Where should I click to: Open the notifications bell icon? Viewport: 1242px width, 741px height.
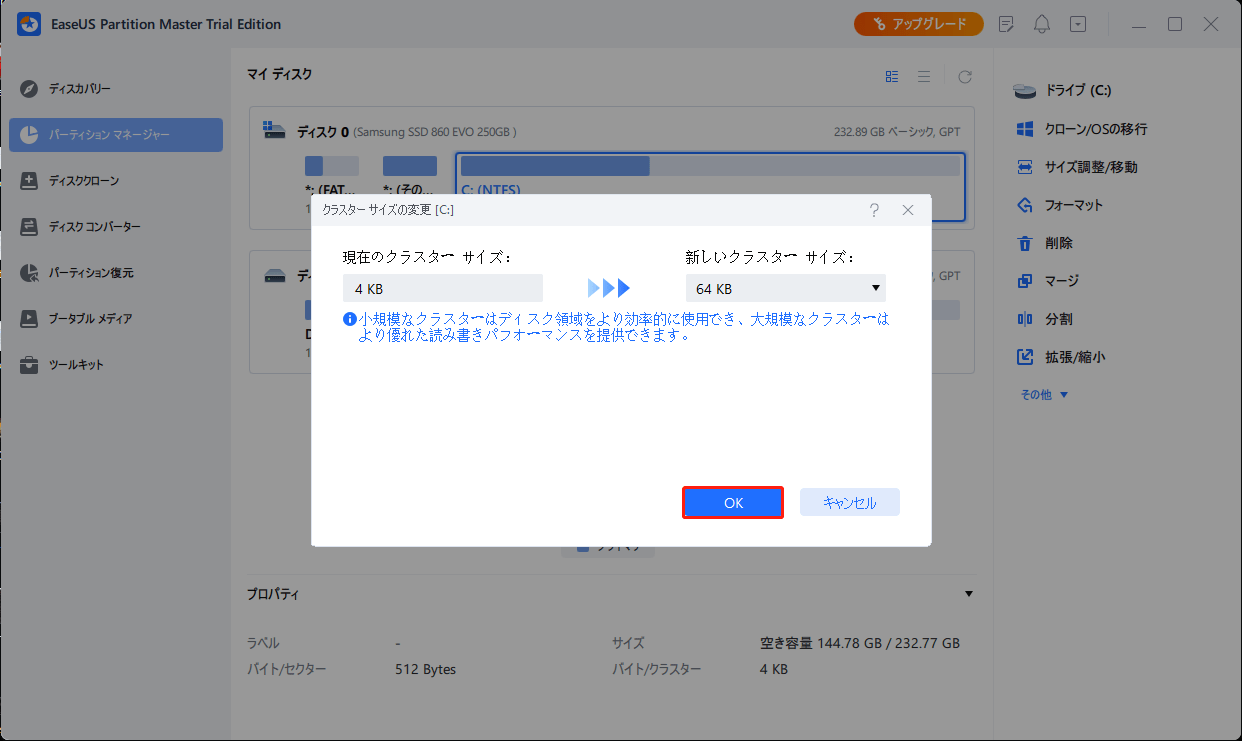click(x=1042, y=24)
